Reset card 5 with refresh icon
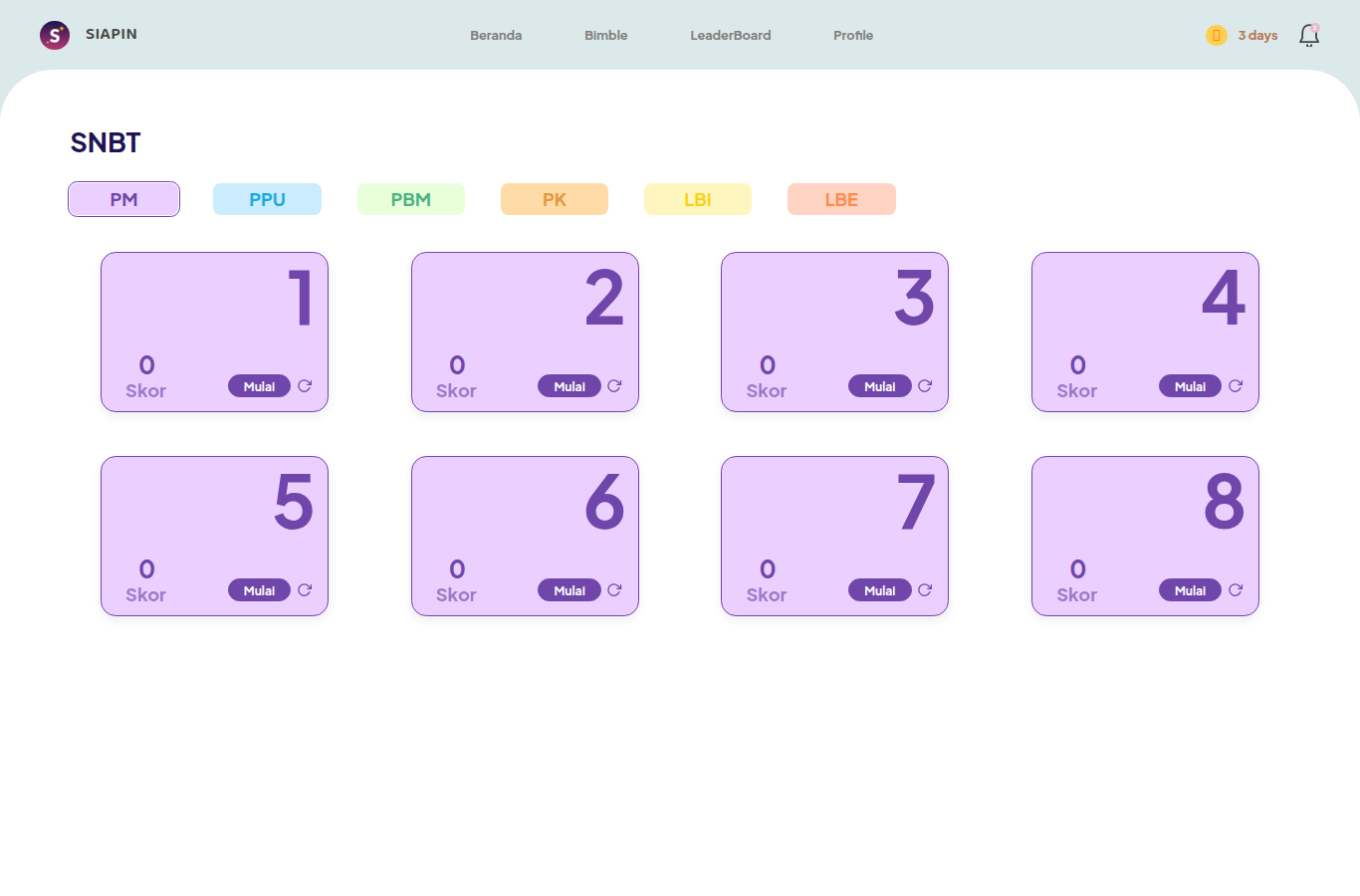 tap(305, 589)
